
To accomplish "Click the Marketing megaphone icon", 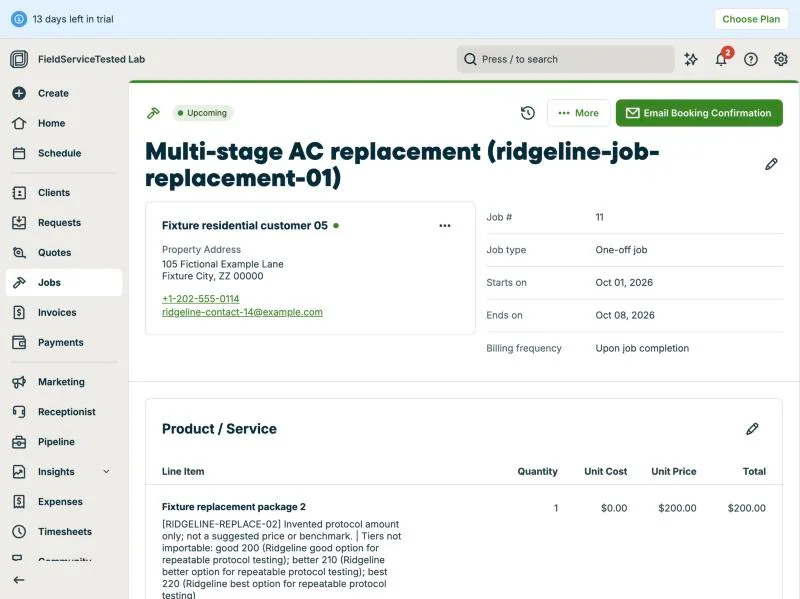I will [x=19, y=382].
